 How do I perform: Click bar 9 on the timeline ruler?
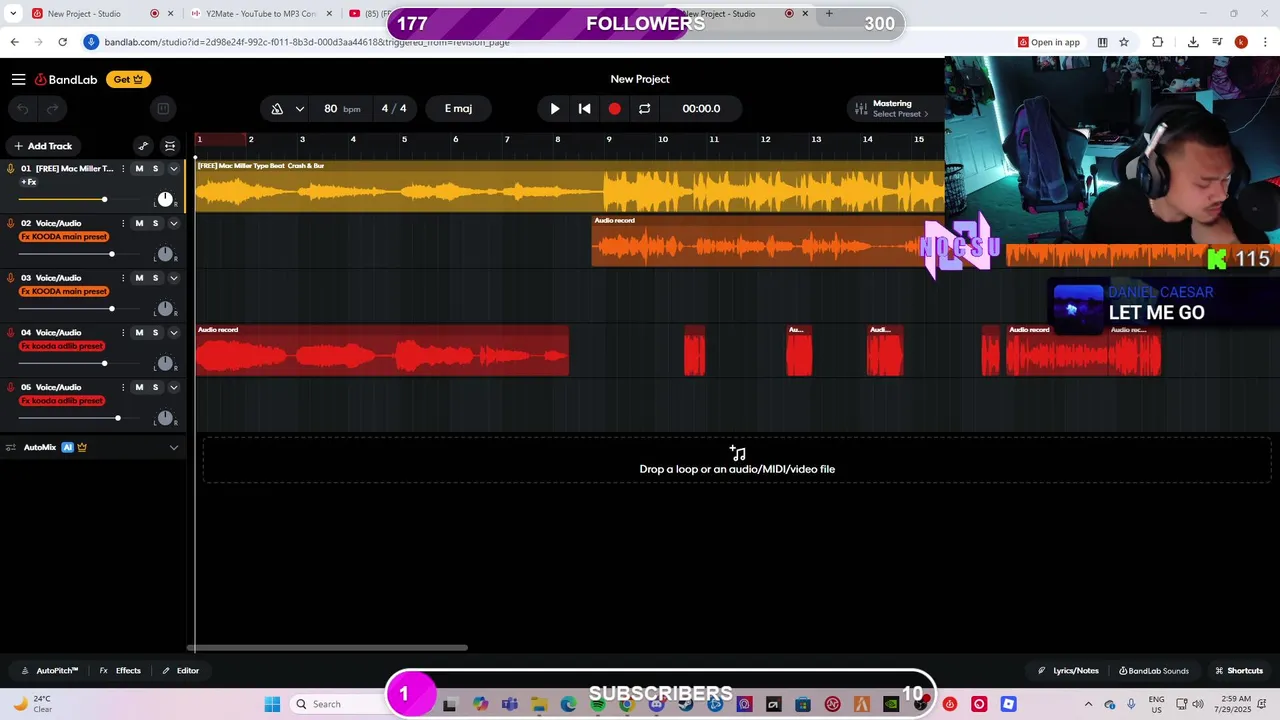(609, 139)
